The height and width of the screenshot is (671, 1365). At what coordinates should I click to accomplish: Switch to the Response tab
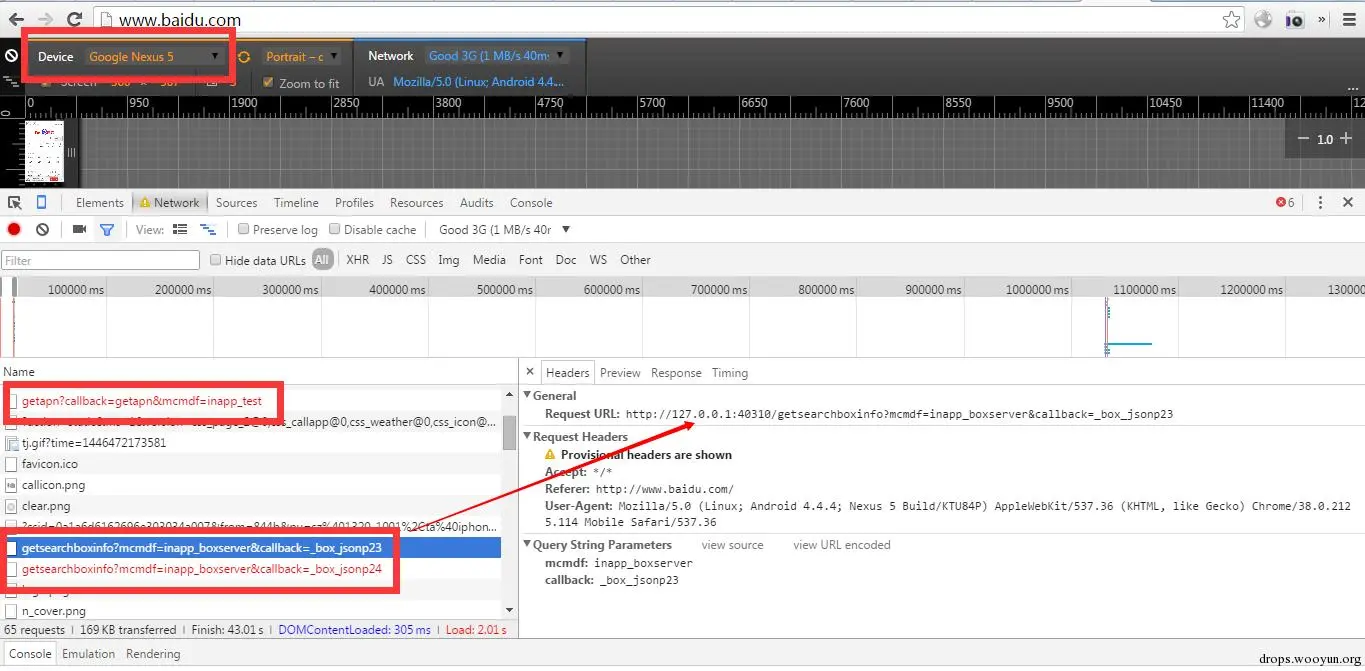676,372
